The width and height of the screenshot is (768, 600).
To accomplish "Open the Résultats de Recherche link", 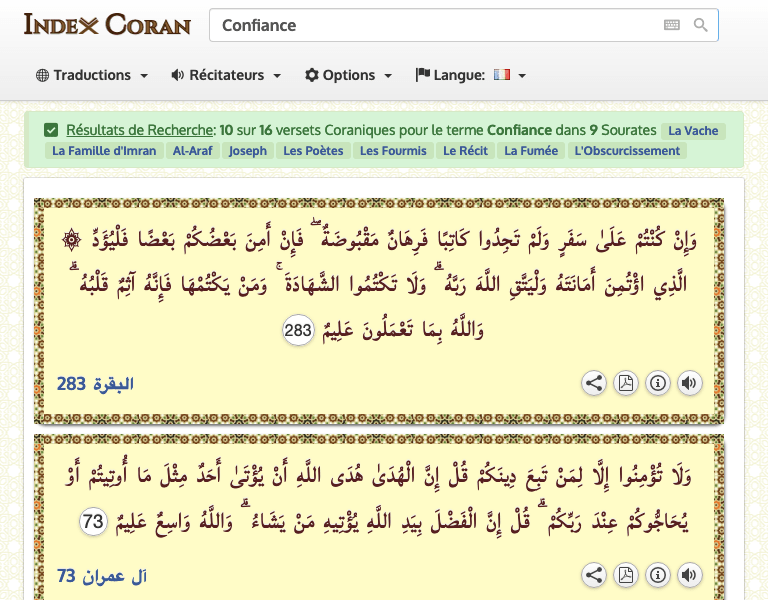I will (140, 130).
